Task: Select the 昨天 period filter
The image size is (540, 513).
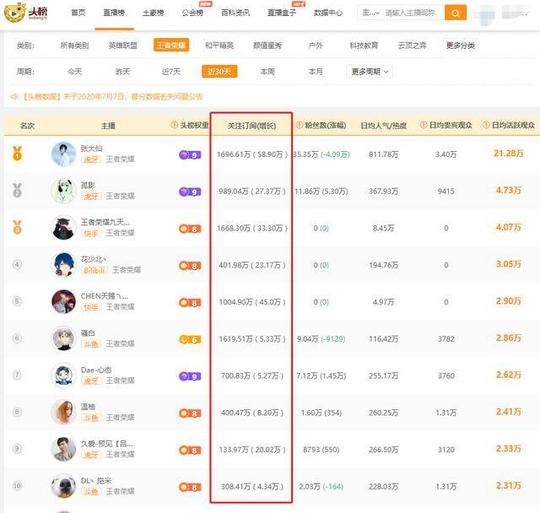Action: point(123,72)
